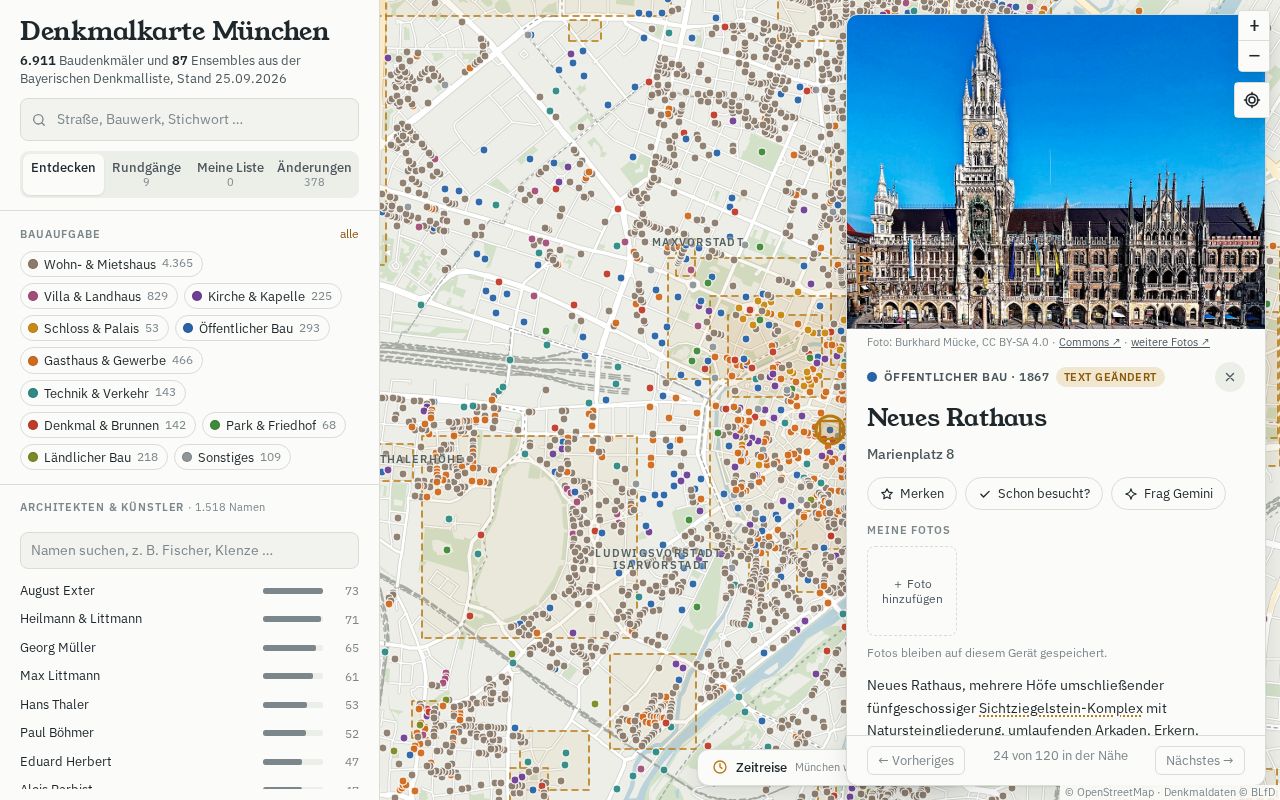The width and height of the screenshot is (1280, 800).
Task: Zoom in the map with plus button
Action: pos(1254,26)
